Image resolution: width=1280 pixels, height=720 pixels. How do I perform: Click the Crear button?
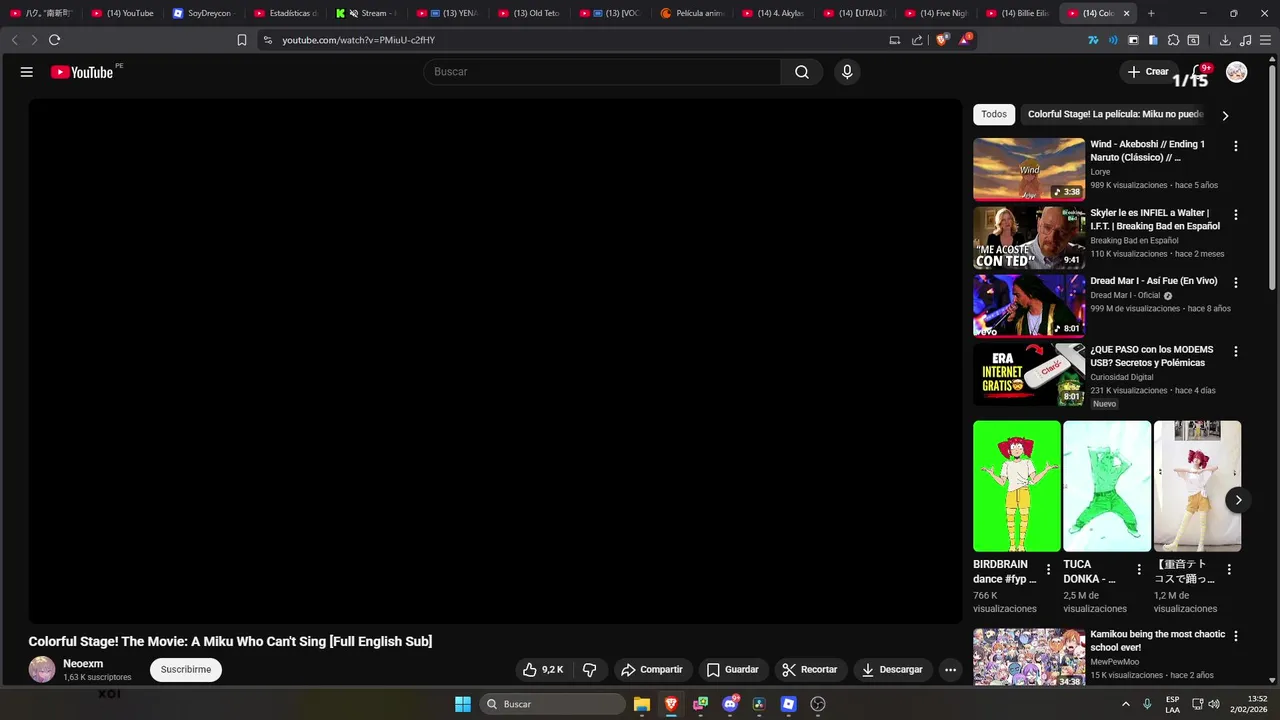click(1148, 72)
